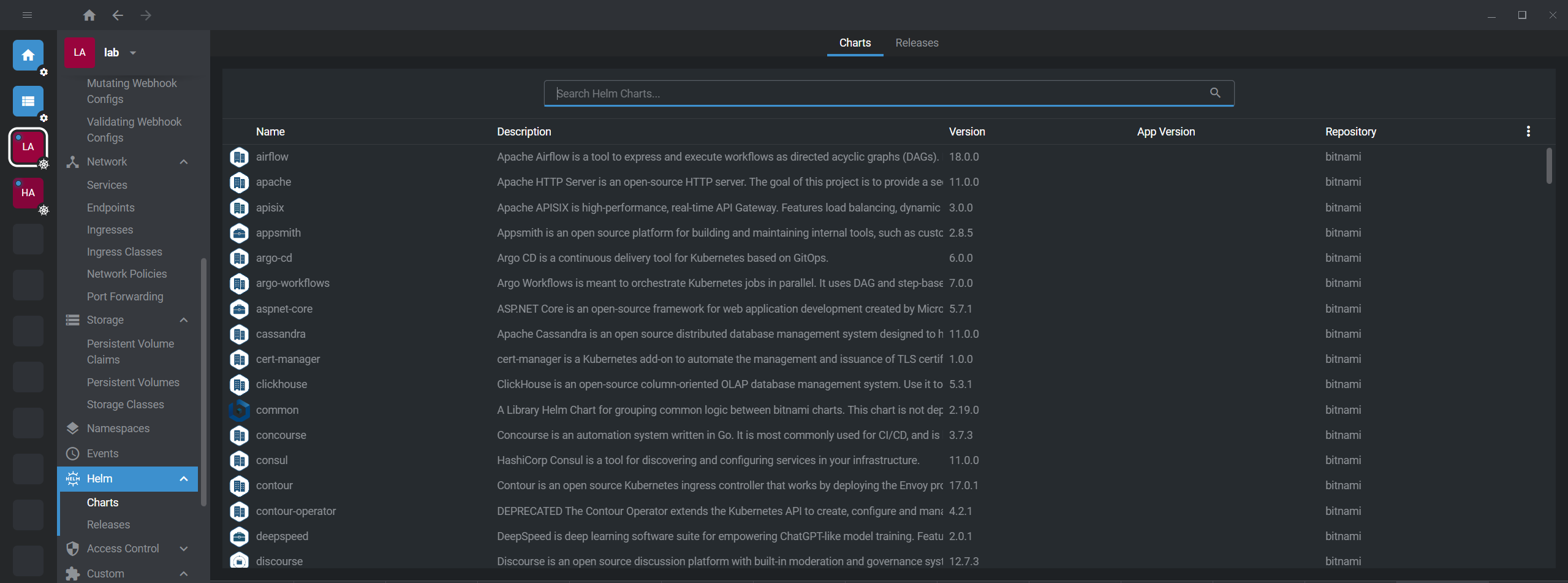
Task: Open Namespaces in the sidebar
Action: (x=118, y=429)
